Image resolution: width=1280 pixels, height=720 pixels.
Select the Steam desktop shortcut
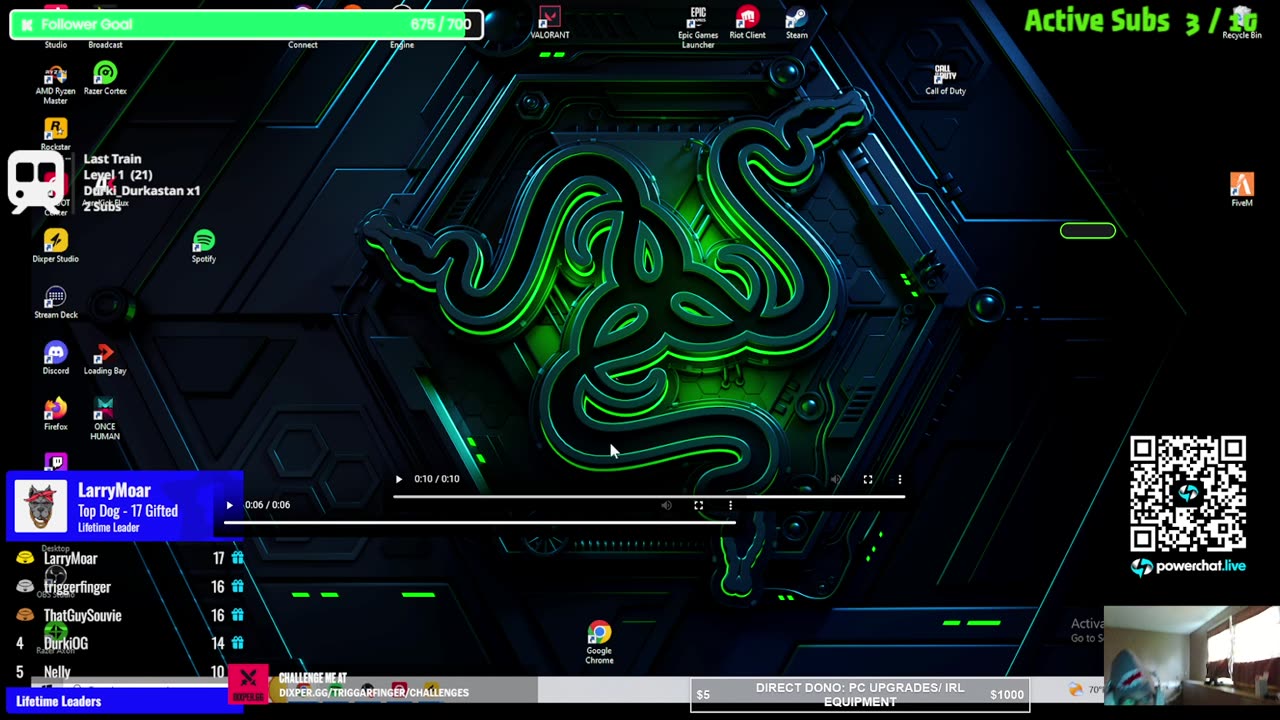click(x=796, y=22)
